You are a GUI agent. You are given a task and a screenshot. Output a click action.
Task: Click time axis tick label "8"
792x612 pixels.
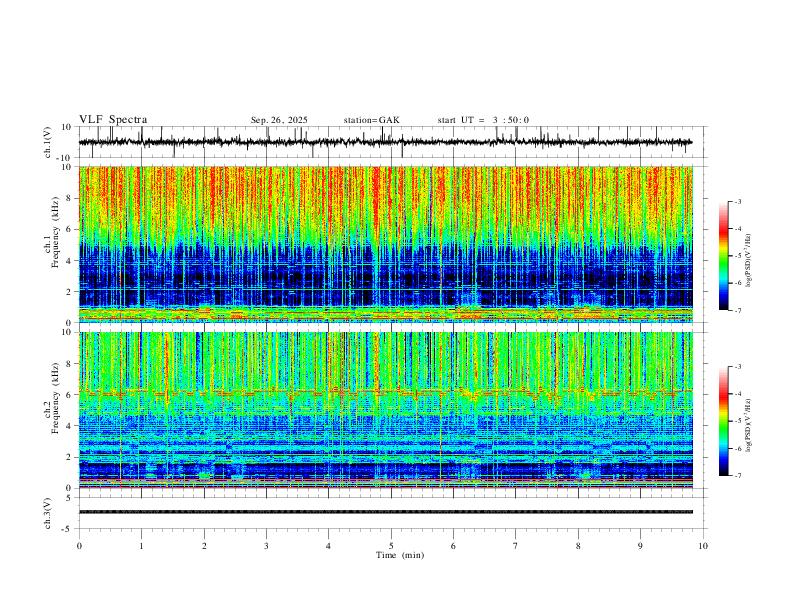click(x=578, y=546)
